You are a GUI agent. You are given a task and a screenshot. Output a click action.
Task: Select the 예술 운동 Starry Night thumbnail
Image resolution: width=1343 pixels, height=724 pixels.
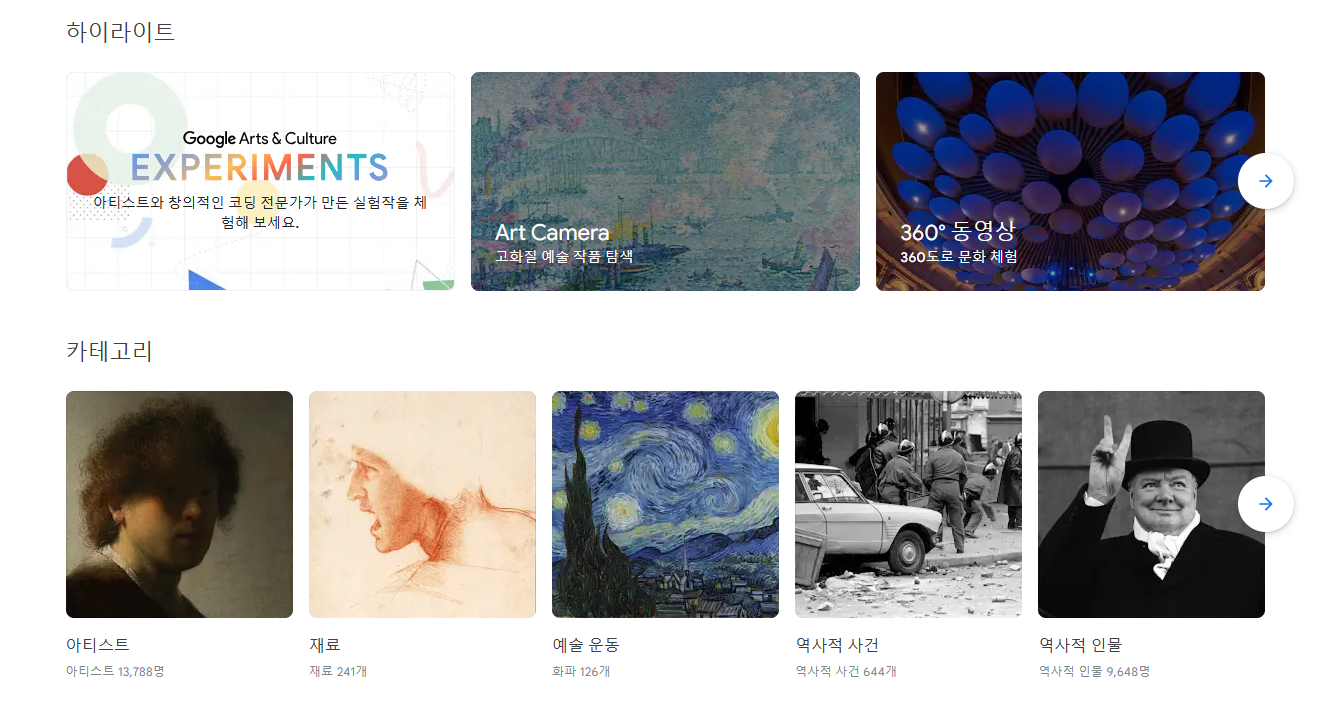pyautogui.click(x=665, y=504)
